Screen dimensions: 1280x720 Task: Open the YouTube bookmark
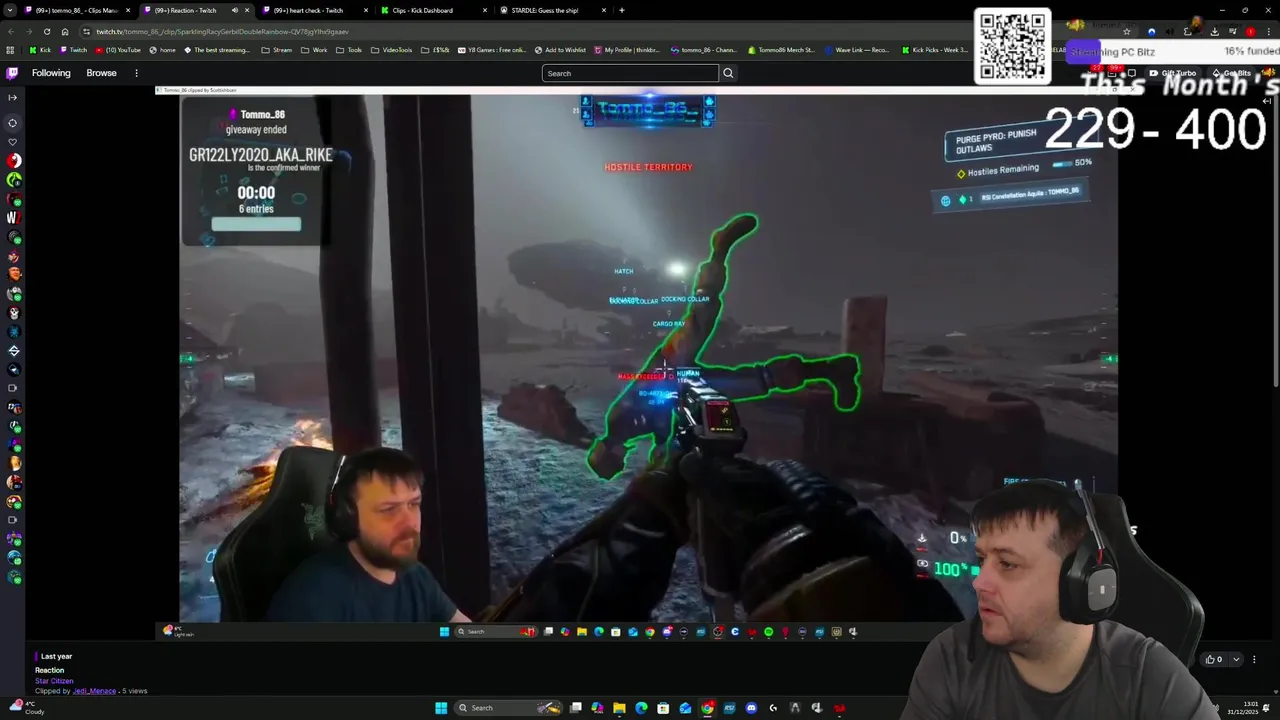point(118,50)
